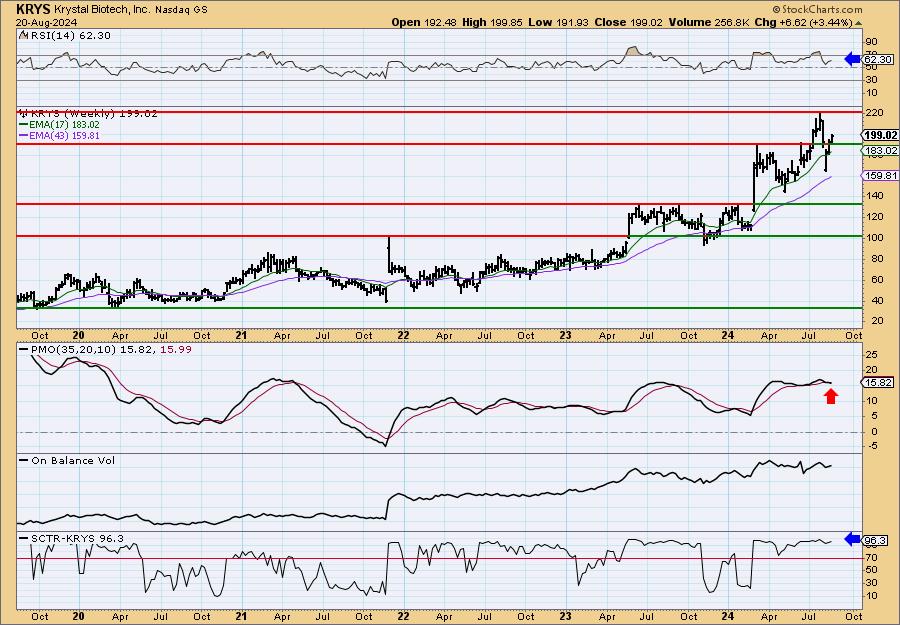Click the 183.02 EMA tag on right axis
Viewport: 900px width, 625px height.
pos(881,150)
